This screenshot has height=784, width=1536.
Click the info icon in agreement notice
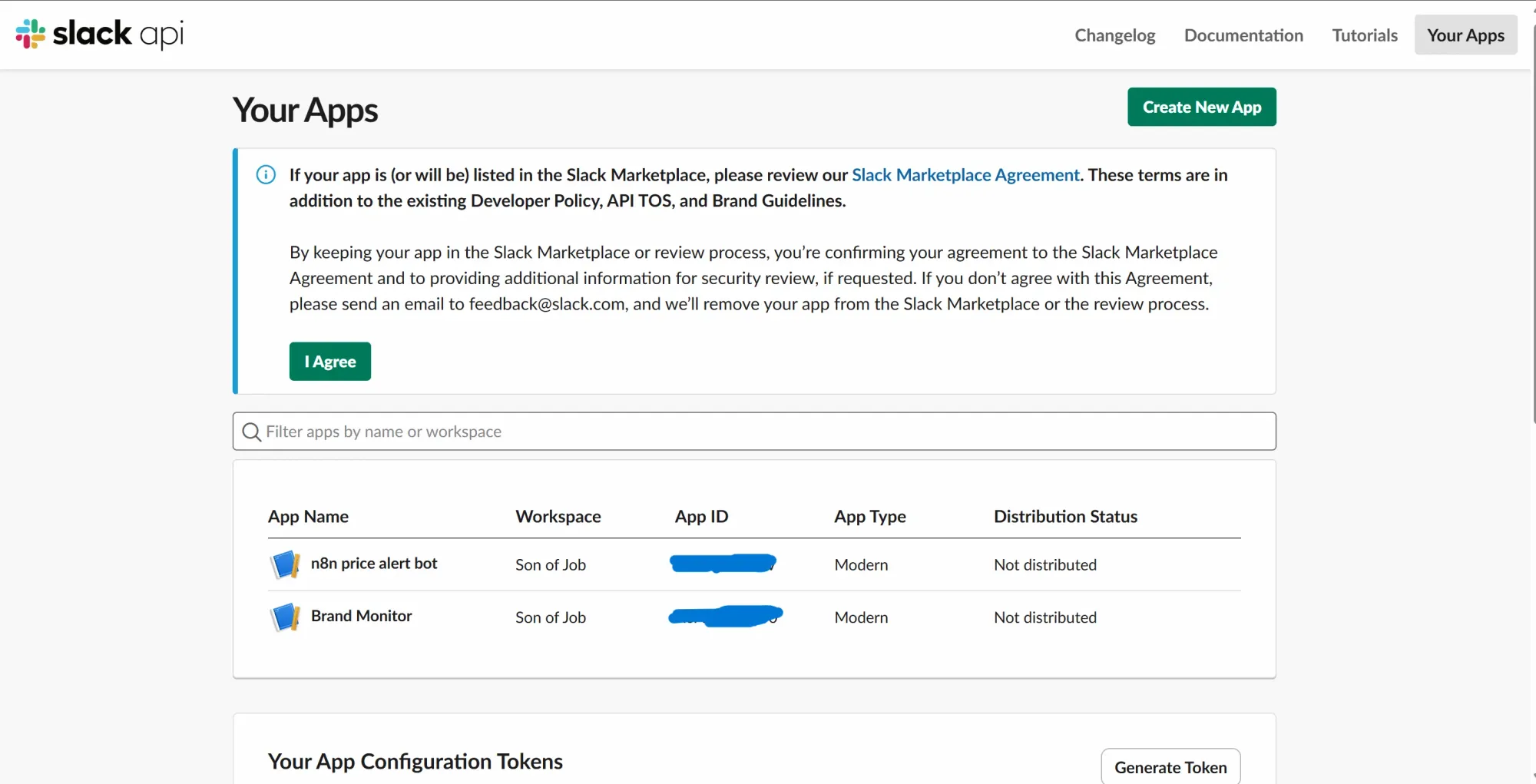point(266,175)
